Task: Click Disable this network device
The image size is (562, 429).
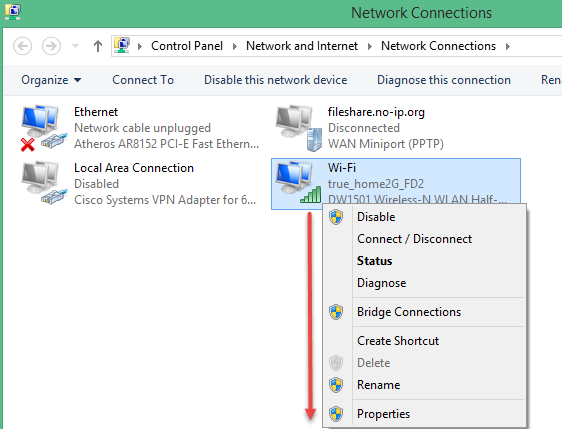Action: (x=276, y=80)
